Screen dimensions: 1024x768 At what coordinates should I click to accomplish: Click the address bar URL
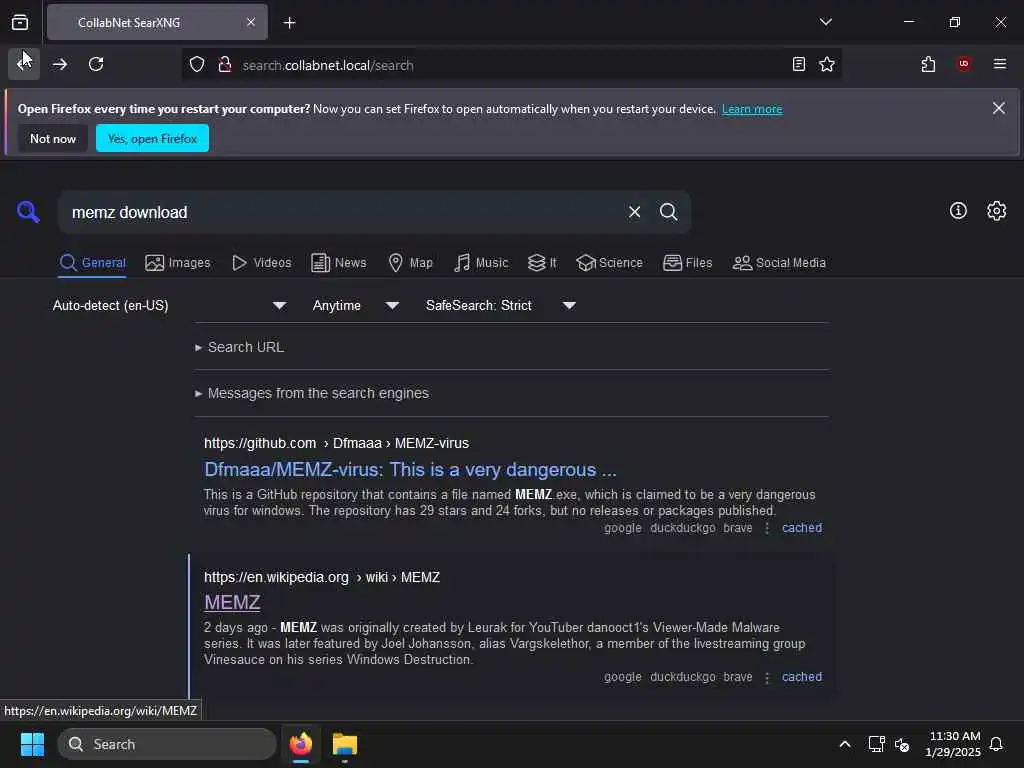pos(328,65)
